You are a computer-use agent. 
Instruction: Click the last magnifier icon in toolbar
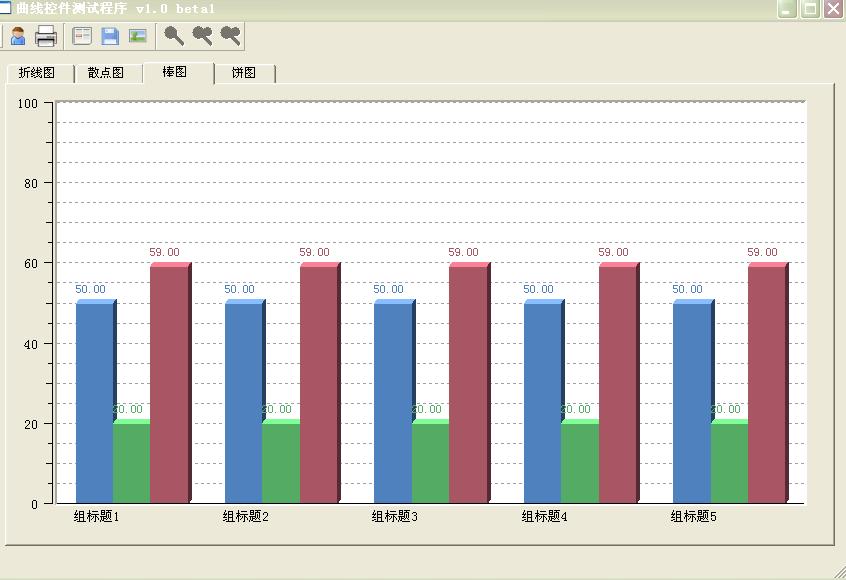point(230,36)
